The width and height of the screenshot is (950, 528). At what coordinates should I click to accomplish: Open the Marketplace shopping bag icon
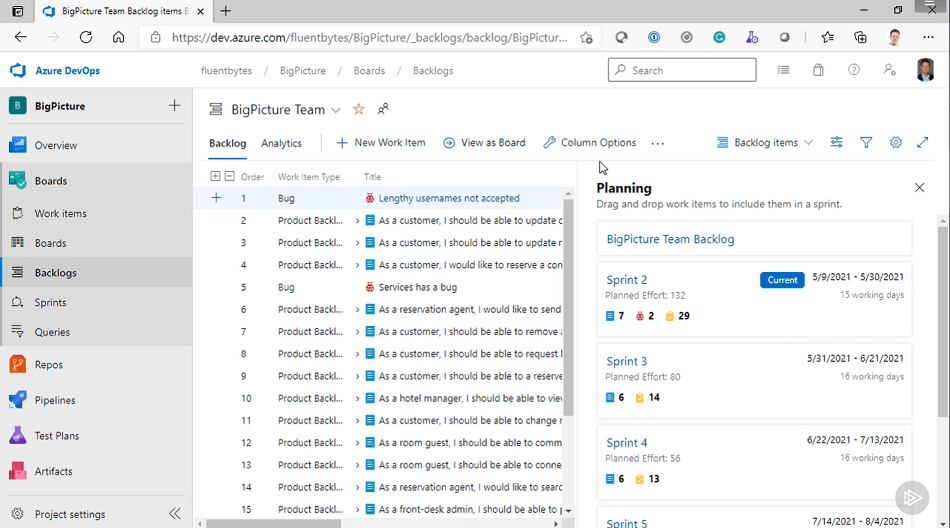tap(819, 70)
